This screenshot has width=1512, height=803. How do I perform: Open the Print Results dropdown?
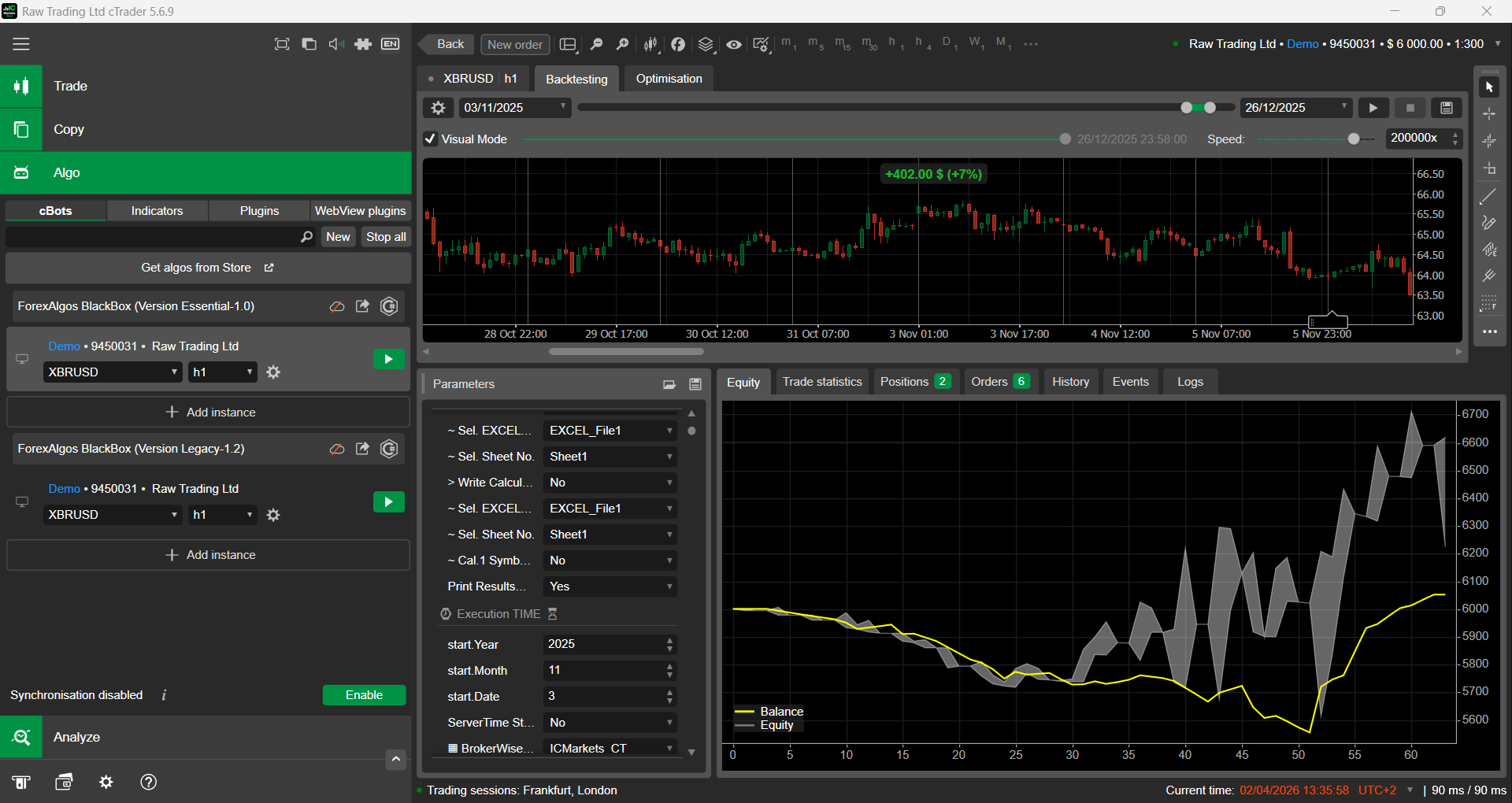(610, 587)
